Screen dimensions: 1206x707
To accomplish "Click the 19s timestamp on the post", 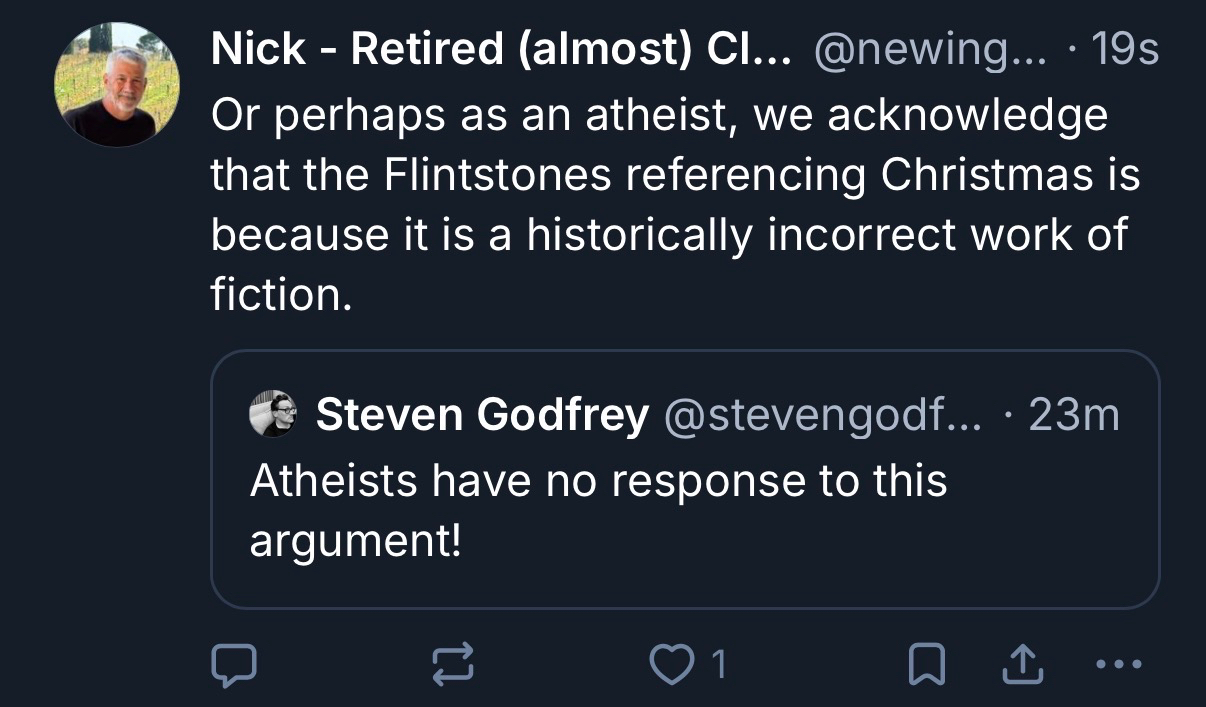I will point(1126,51).
